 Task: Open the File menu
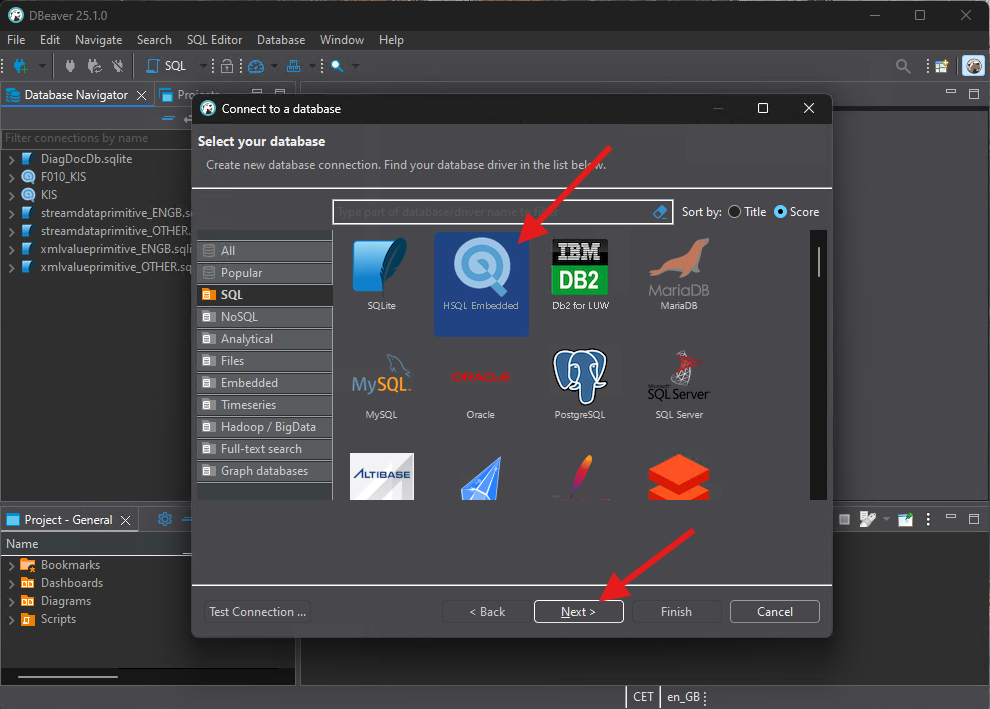pyautogui.click(x=16, y=40)
